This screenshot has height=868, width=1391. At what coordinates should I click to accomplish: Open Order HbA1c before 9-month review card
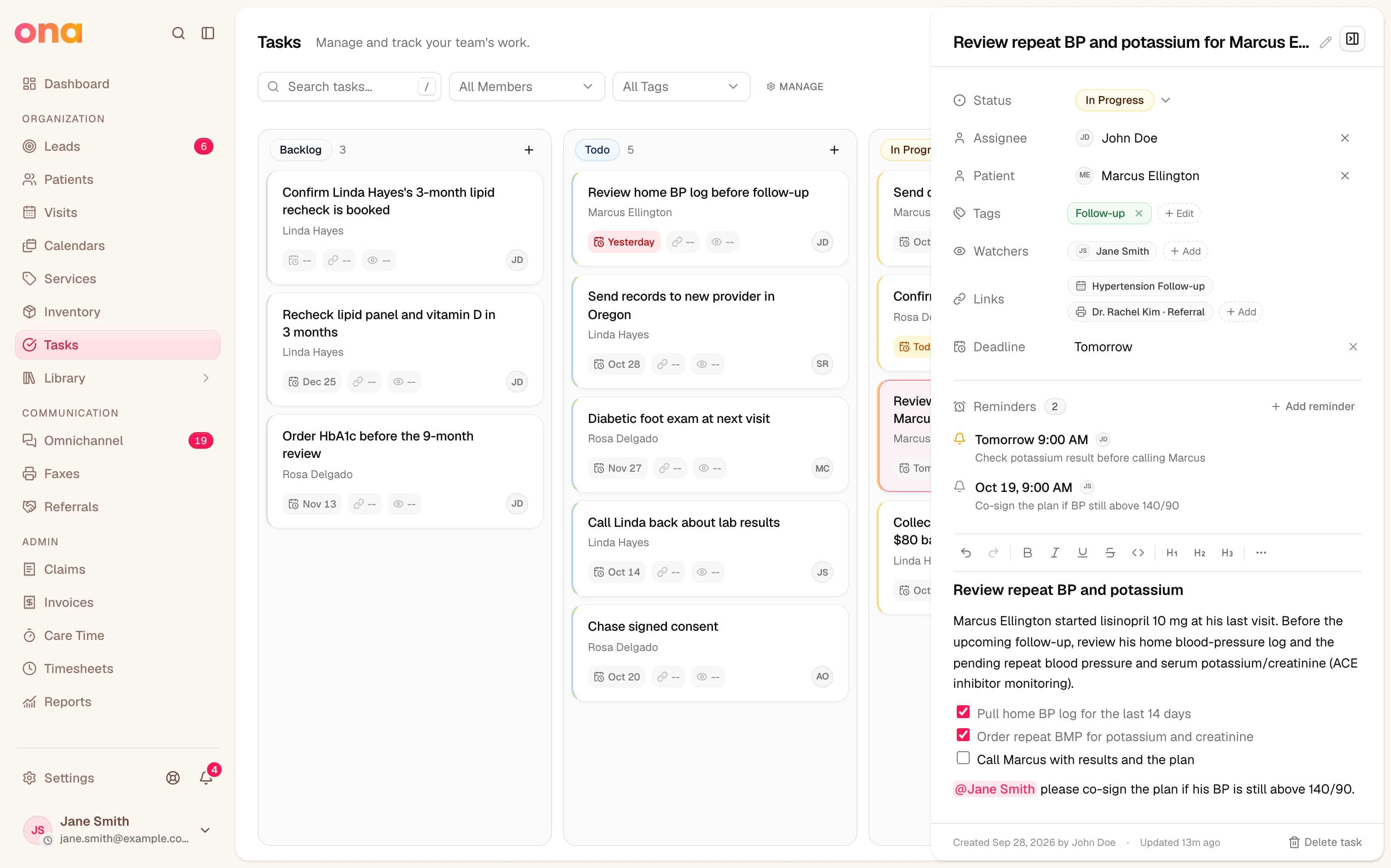click(404, 471)
